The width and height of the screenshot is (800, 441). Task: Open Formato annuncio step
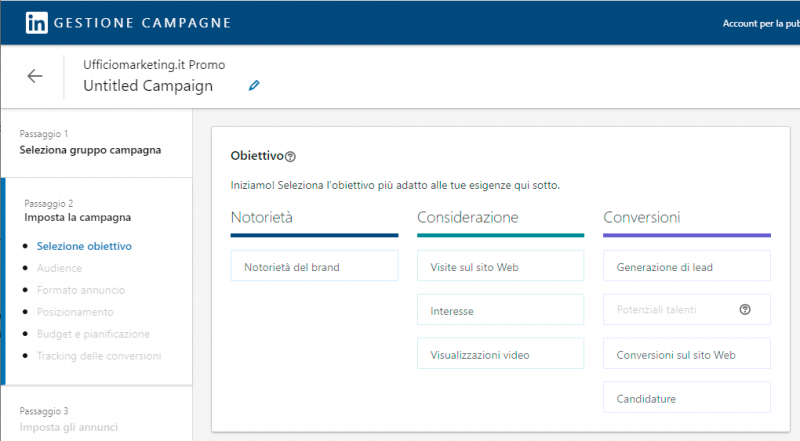[80, 290]
